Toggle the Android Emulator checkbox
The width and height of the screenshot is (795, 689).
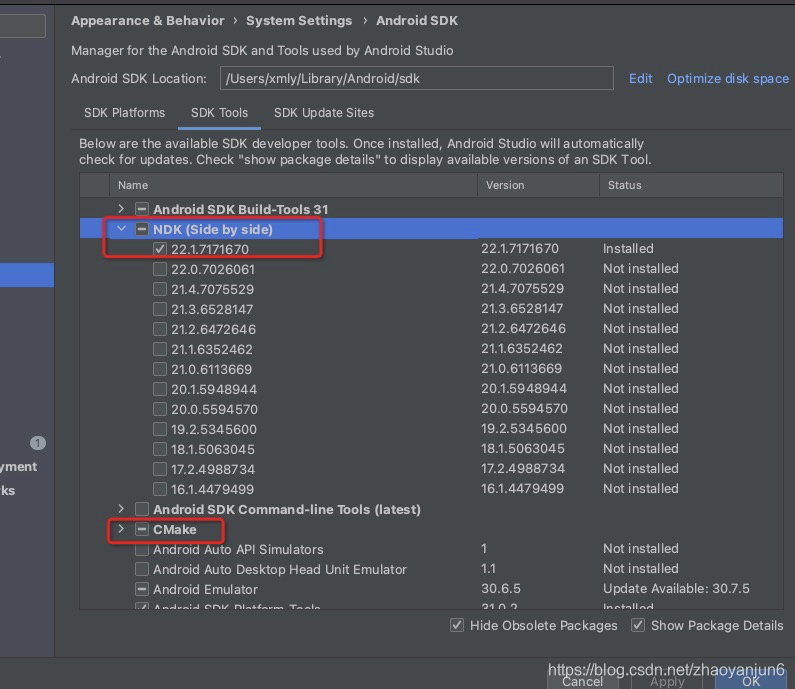tap(142, 589)
